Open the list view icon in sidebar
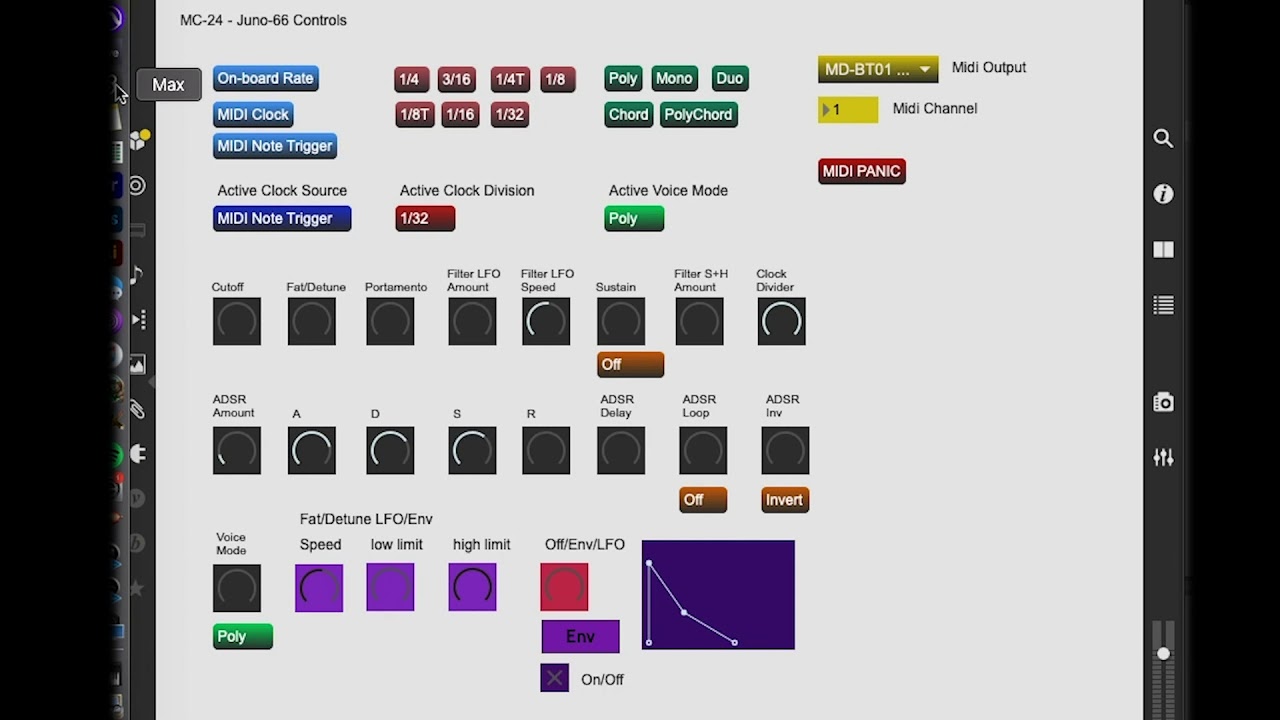Image resolution: width=1280 pixels, height=720 pixels. 1163,305
